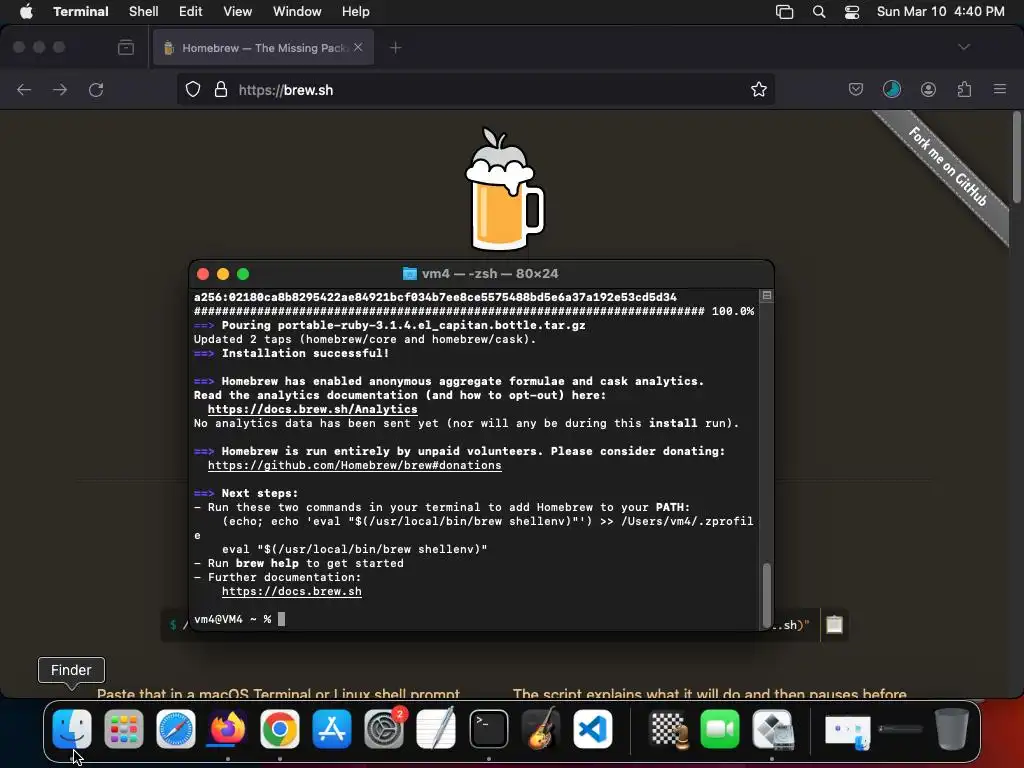Go forward in Firefox browser
1024x768 pixels.
(x=60, y=89)
